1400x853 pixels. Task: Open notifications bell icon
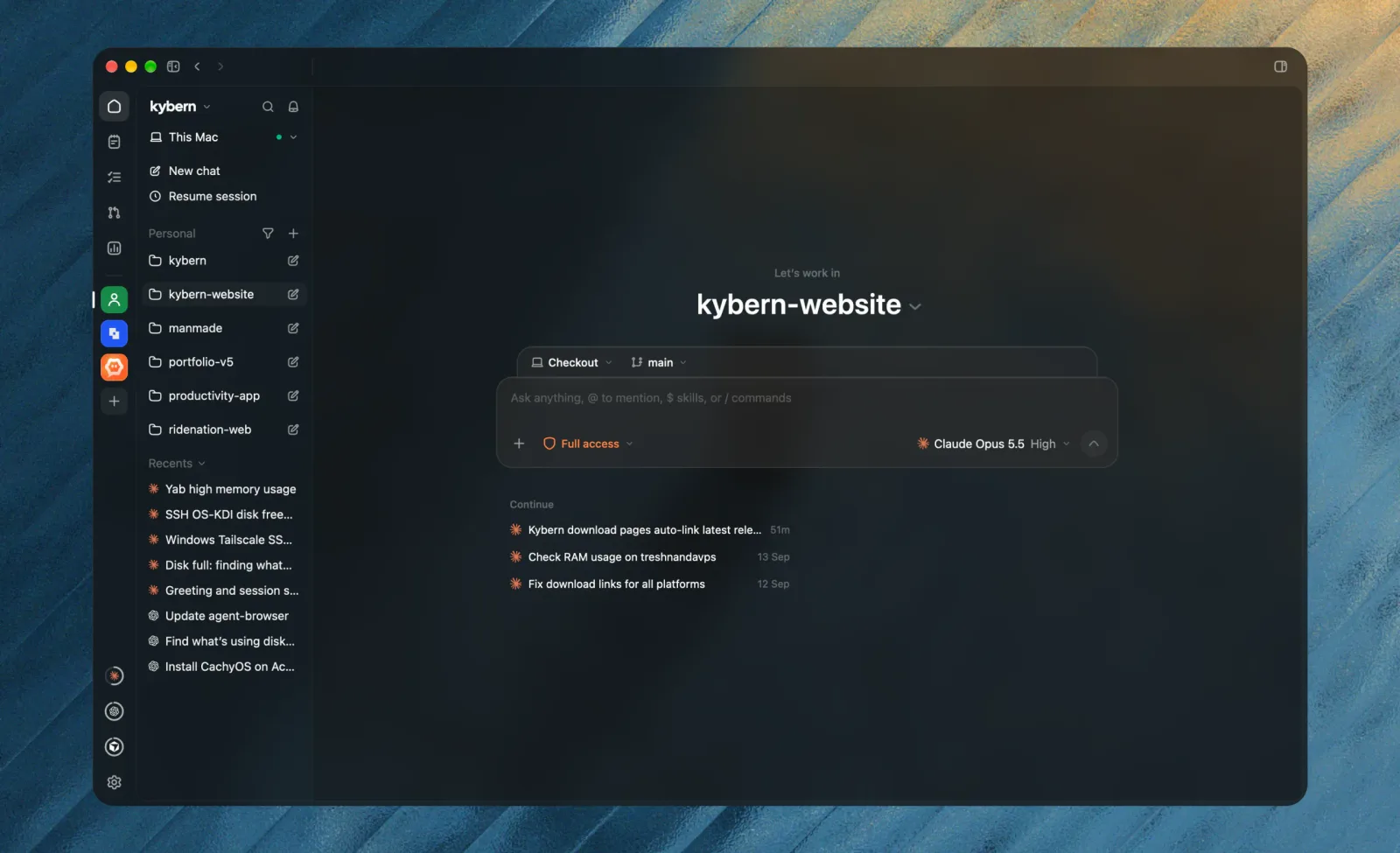click(x=293, y=107)
